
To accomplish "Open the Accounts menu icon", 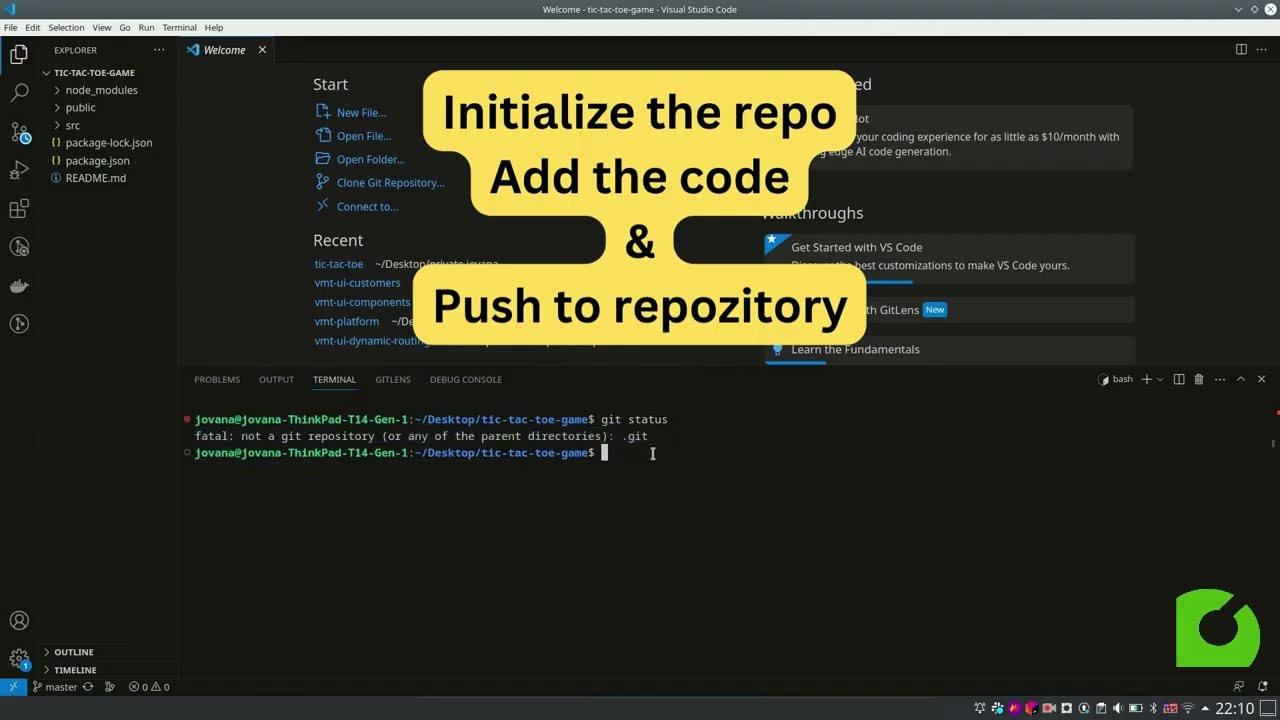I will [19, 621].
